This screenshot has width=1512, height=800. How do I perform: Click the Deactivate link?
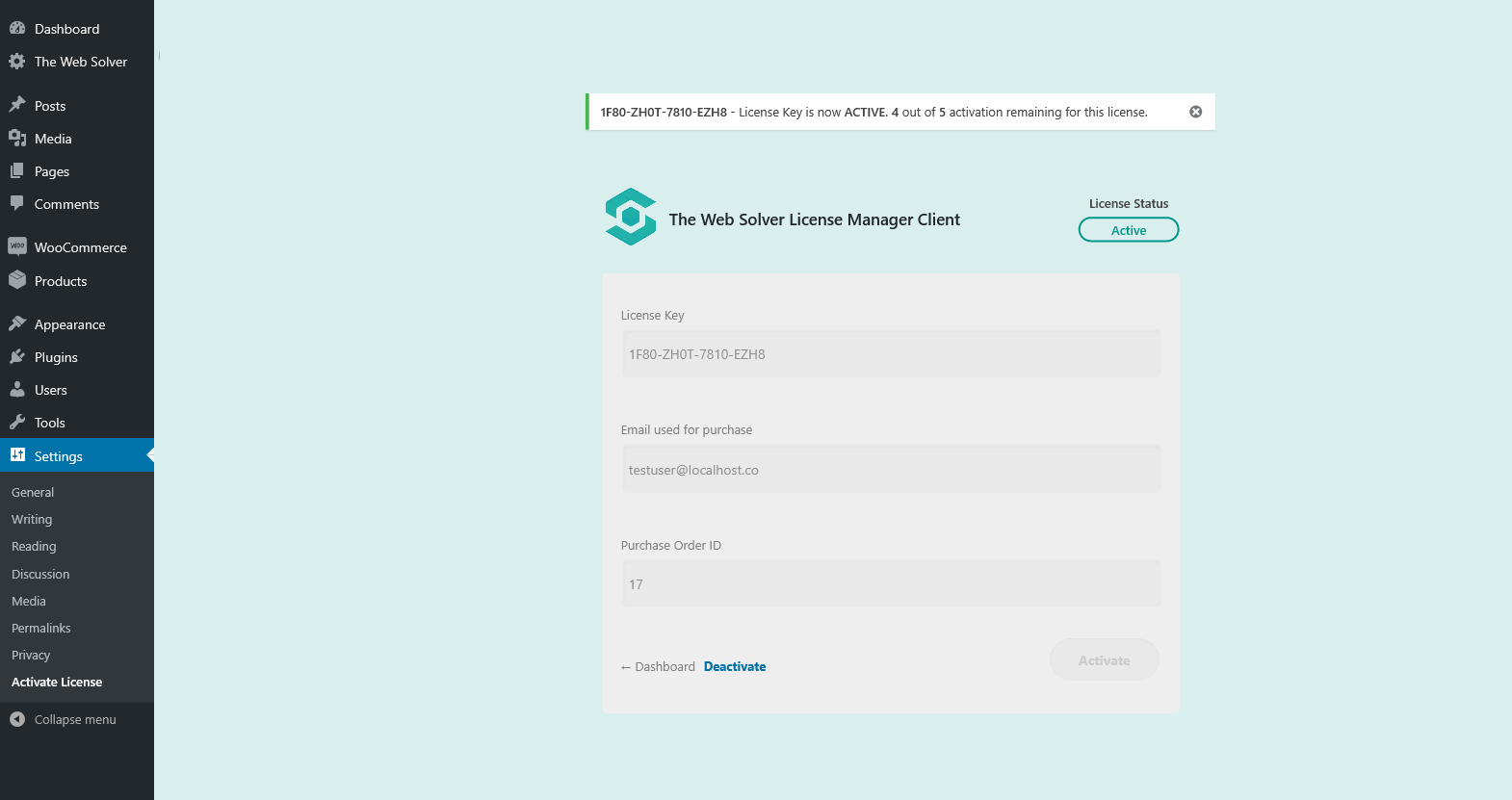tap(735, 666)
